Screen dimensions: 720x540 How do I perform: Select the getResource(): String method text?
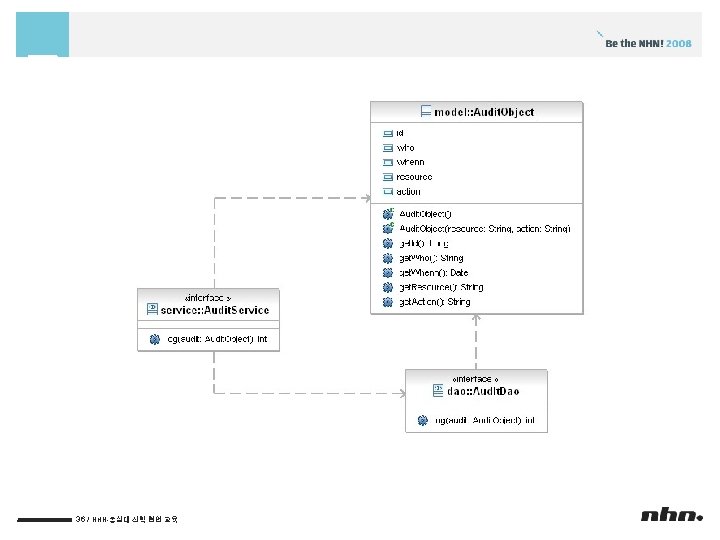[x=441, y=287]
